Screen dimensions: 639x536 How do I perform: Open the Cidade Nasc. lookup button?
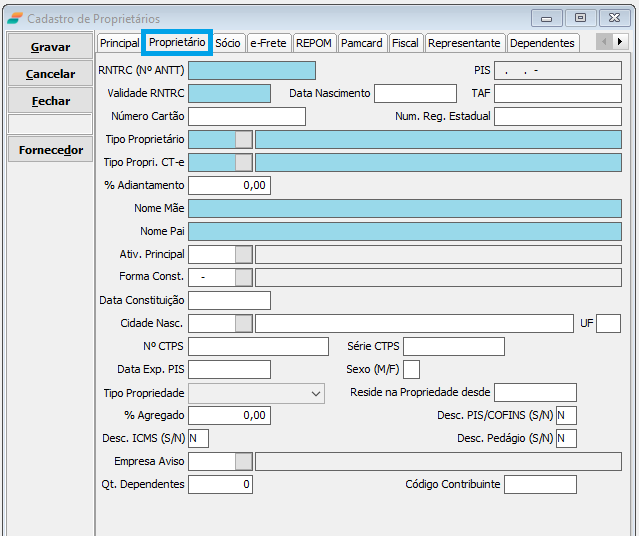243,323
